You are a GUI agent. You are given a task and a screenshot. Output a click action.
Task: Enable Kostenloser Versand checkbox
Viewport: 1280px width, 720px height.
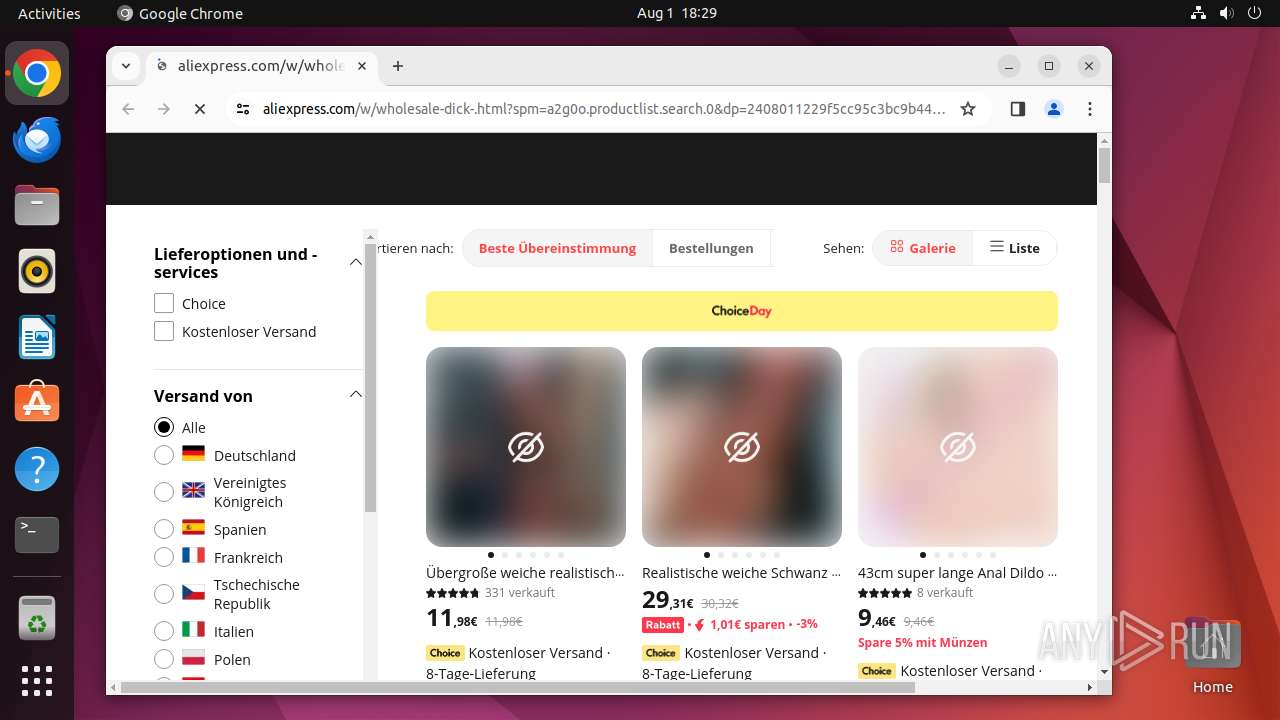[164, 331]
